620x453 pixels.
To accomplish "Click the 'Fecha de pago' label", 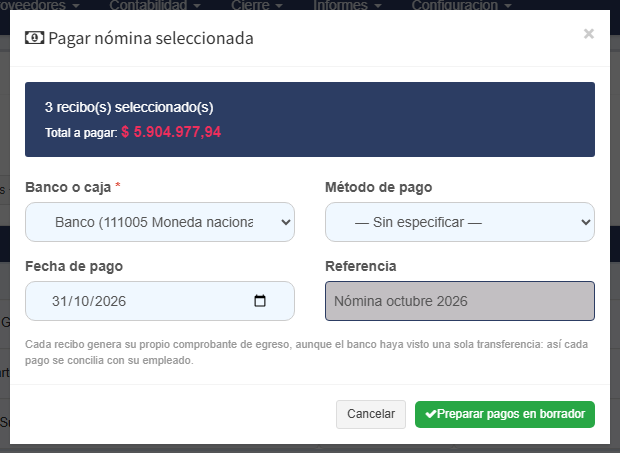I will coord(74,266).
